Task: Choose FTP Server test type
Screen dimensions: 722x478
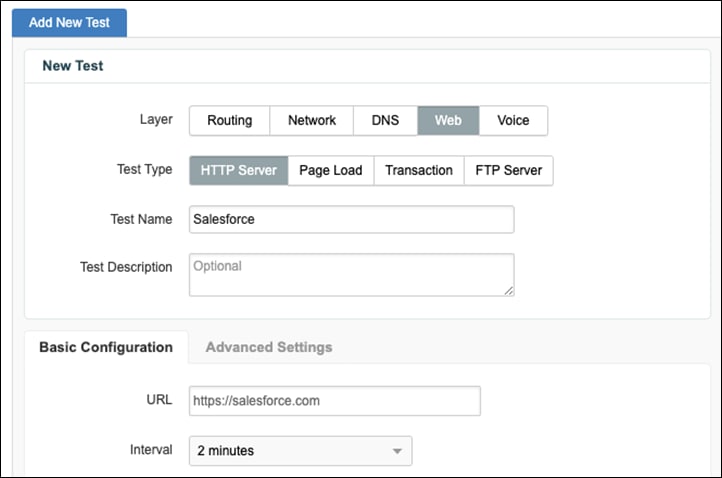Action: pos(509,170)
